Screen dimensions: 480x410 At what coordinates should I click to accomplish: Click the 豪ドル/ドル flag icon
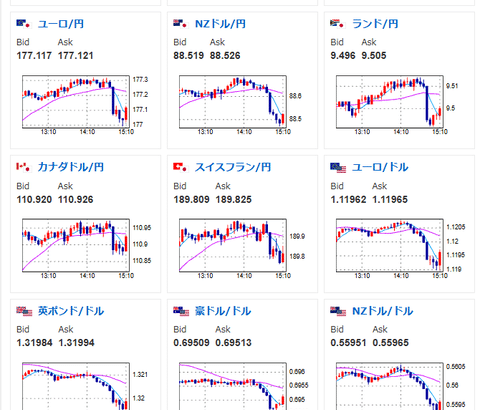tap(181, 311)
